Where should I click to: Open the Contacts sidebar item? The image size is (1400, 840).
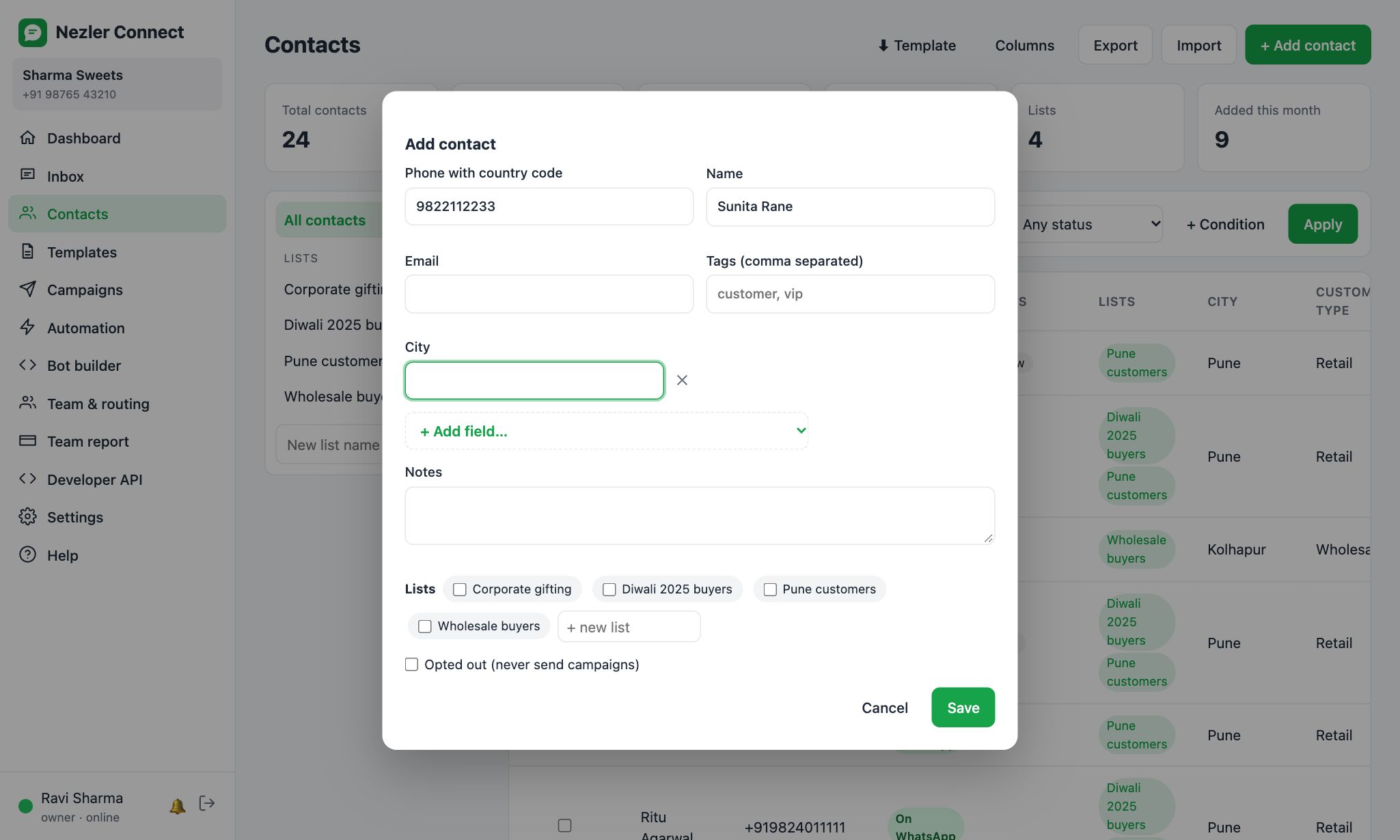coord(118,214)
